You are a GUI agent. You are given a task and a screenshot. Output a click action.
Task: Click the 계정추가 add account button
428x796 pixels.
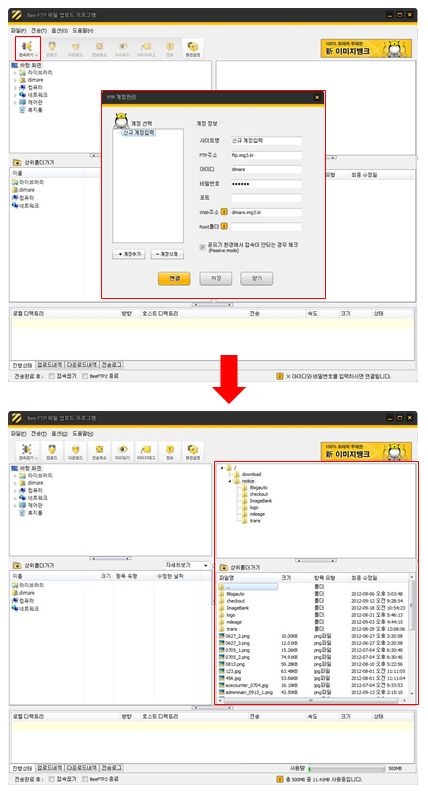(129, 254)
